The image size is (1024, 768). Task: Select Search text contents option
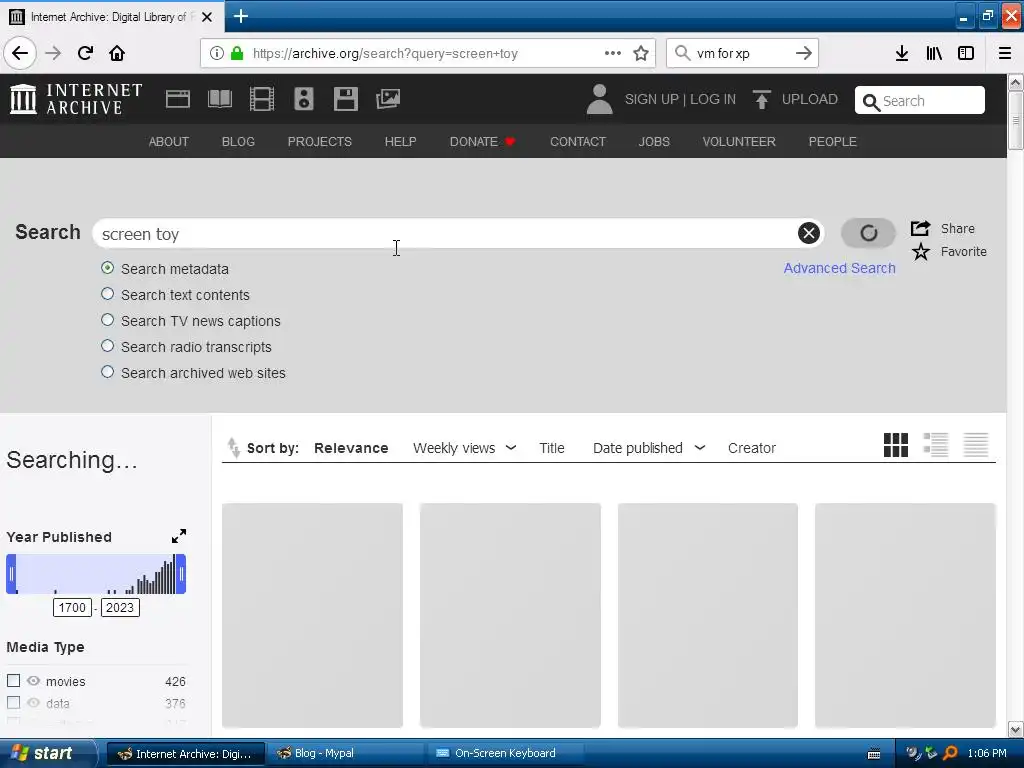coord(108,294)
